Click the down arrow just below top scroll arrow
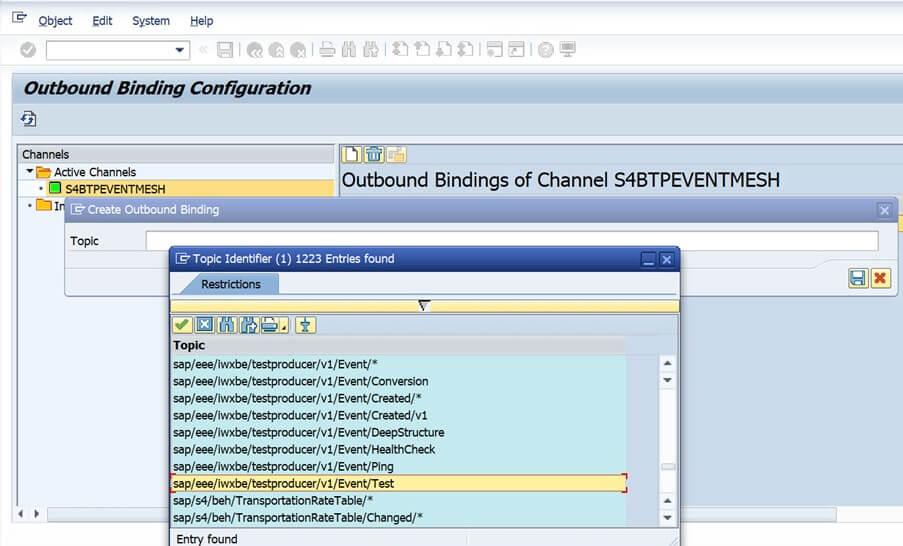 (667, 380)
